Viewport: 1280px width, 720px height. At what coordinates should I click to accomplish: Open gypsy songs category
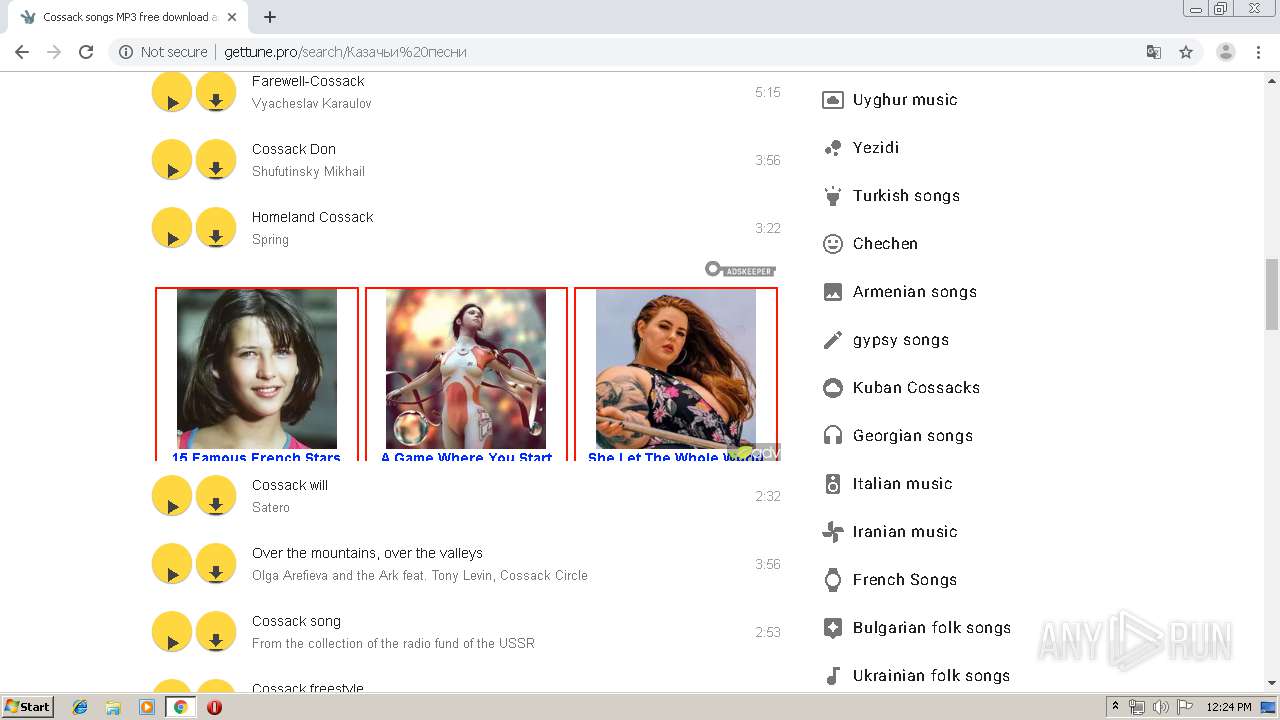(x=901, y=340)
